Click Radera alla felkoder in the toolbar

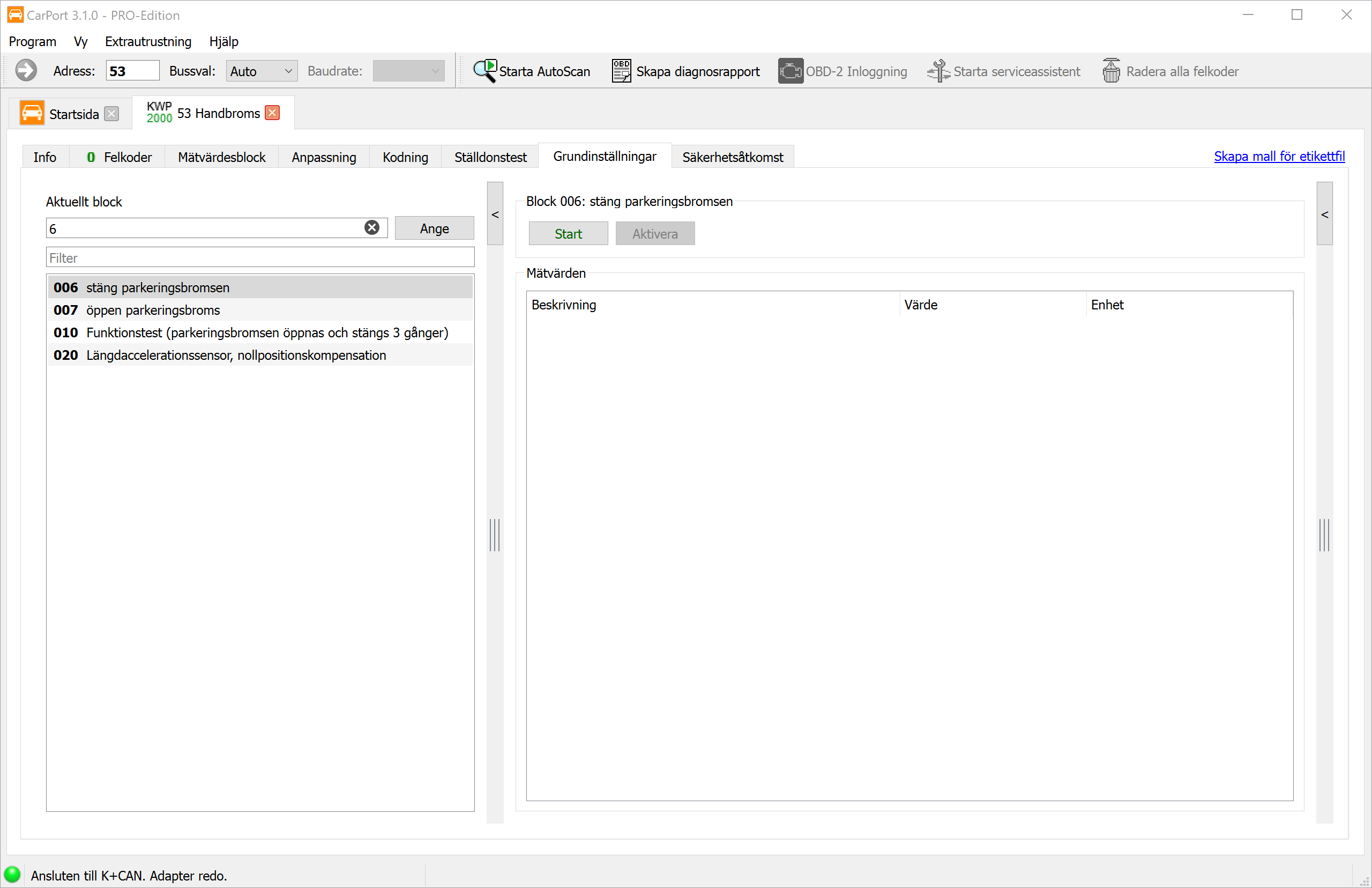(1170, 71)
